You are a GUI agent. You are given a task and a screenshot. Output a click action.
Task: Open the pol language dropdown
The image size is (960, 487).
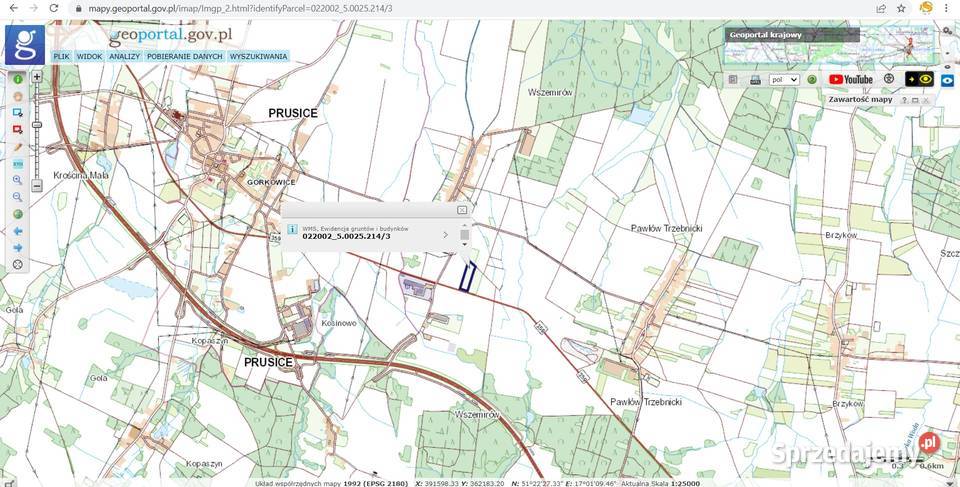point(784,80)
